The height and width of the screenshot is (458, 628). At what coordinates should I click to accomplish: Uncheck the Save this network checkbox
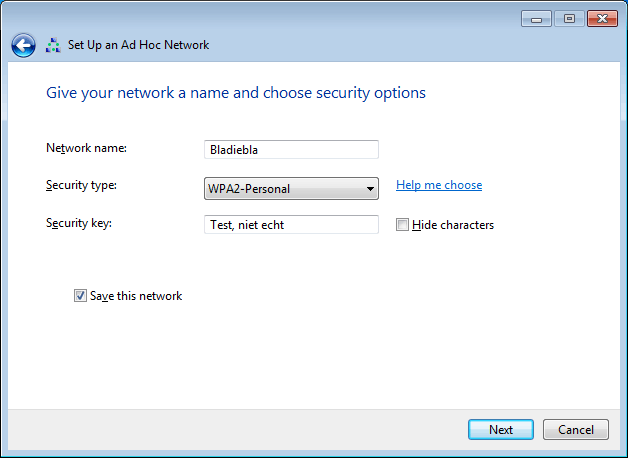[x=80, y=296]
